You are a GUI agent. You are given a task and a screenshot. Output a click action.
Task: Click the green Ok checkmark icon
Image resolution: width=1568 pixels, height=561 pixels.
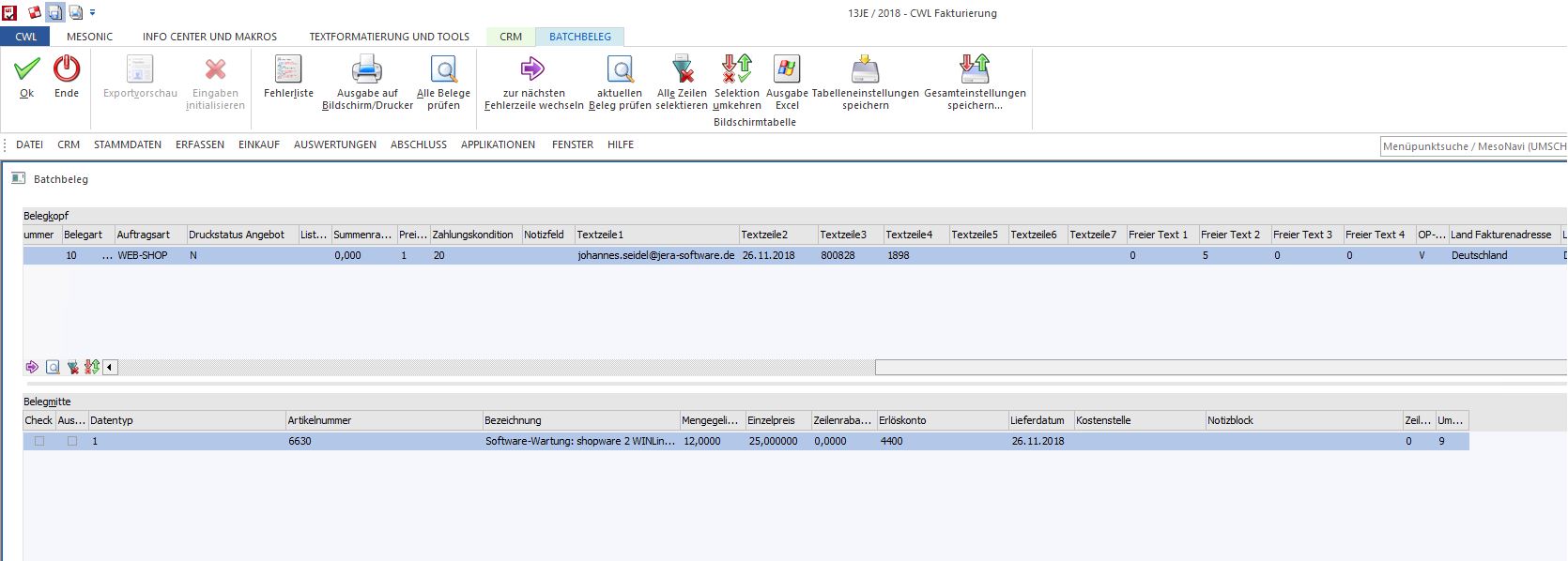coord(27,68)
